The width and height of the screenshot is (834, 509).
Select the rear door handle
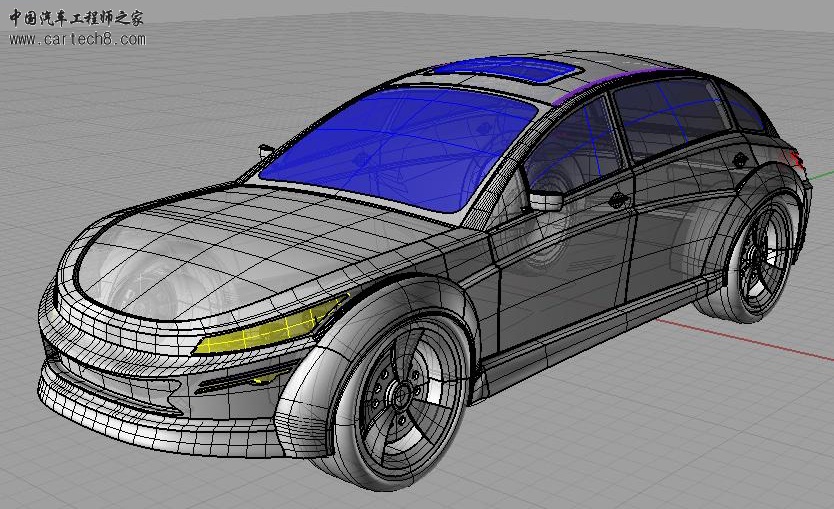tap(740, 158)
